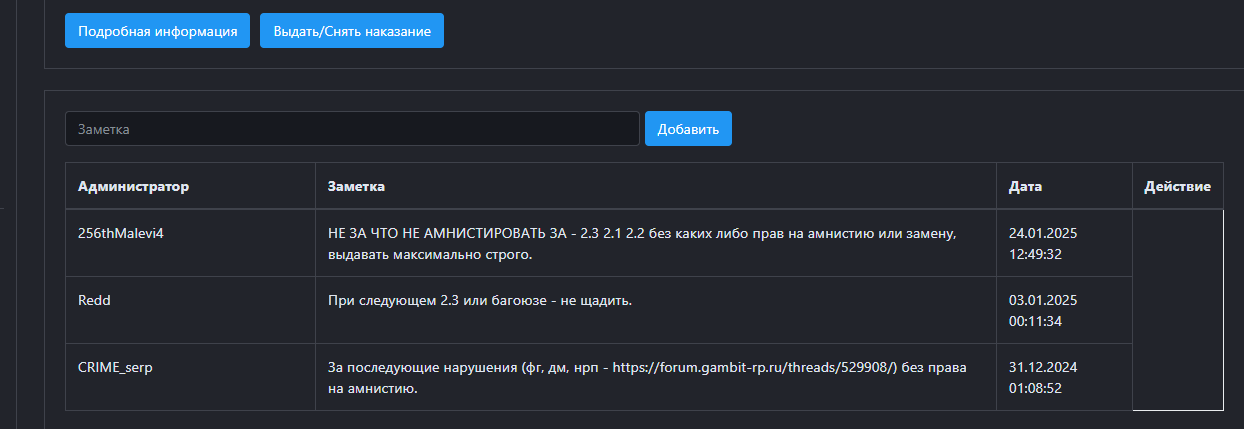This screenshot has height=429, width=1244.
Task: Click the Заметка column header in table
Action: 357,187
